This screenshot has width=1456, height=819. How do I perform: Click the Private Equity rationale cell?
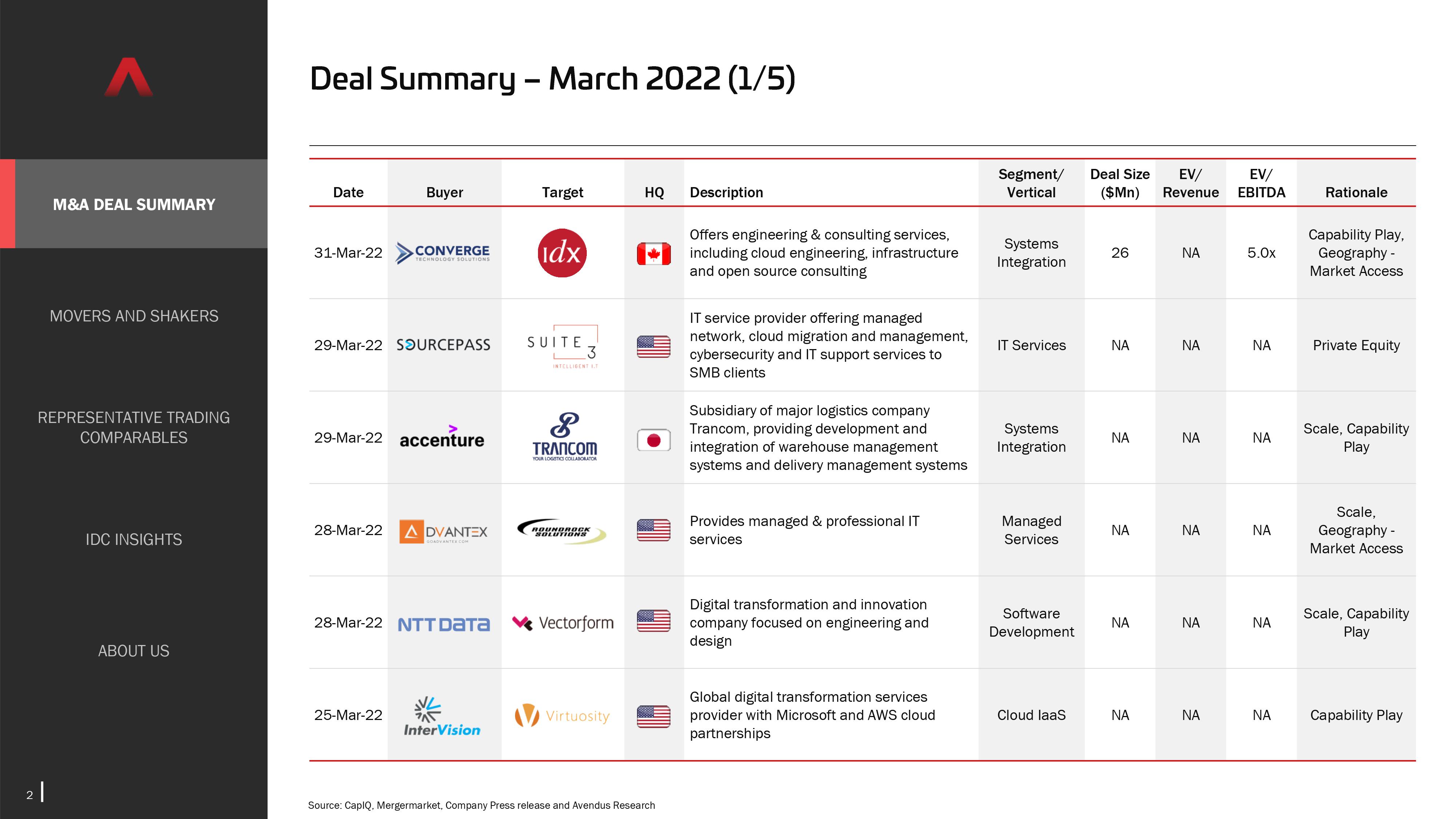click(x=1356, y=345)
